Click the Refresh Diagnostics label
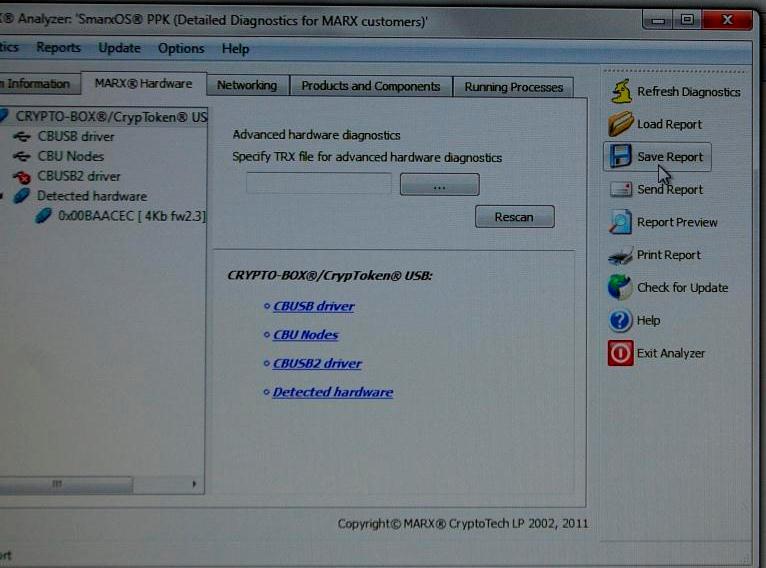Image resolution: width=766 pixels, height=568 pixels. 689,92
